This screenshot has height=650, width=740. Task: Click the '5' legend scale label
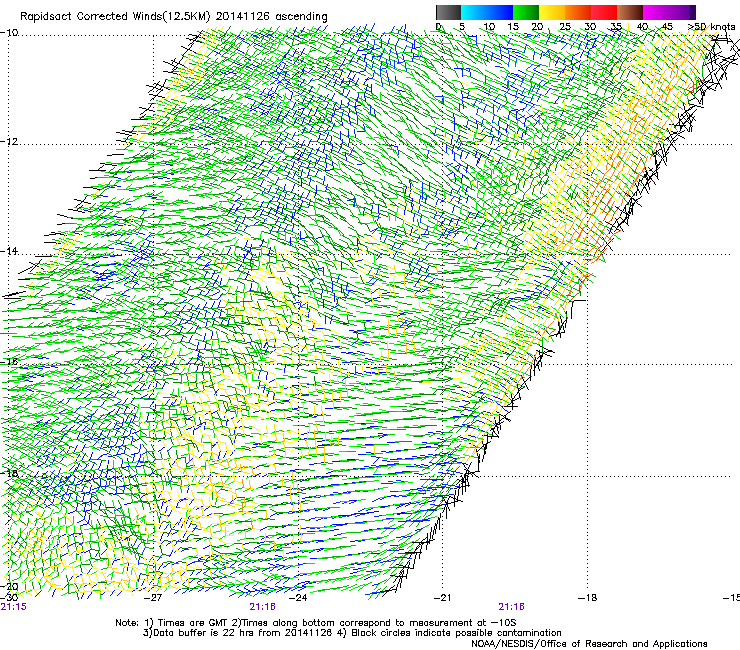462,27
